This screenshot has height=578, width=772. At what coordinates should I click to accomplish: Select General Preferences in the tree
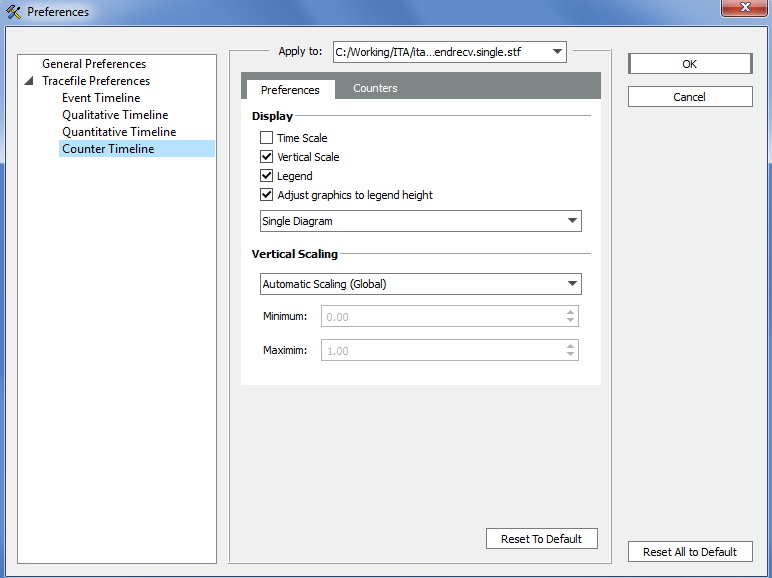(x=94, y=64)
